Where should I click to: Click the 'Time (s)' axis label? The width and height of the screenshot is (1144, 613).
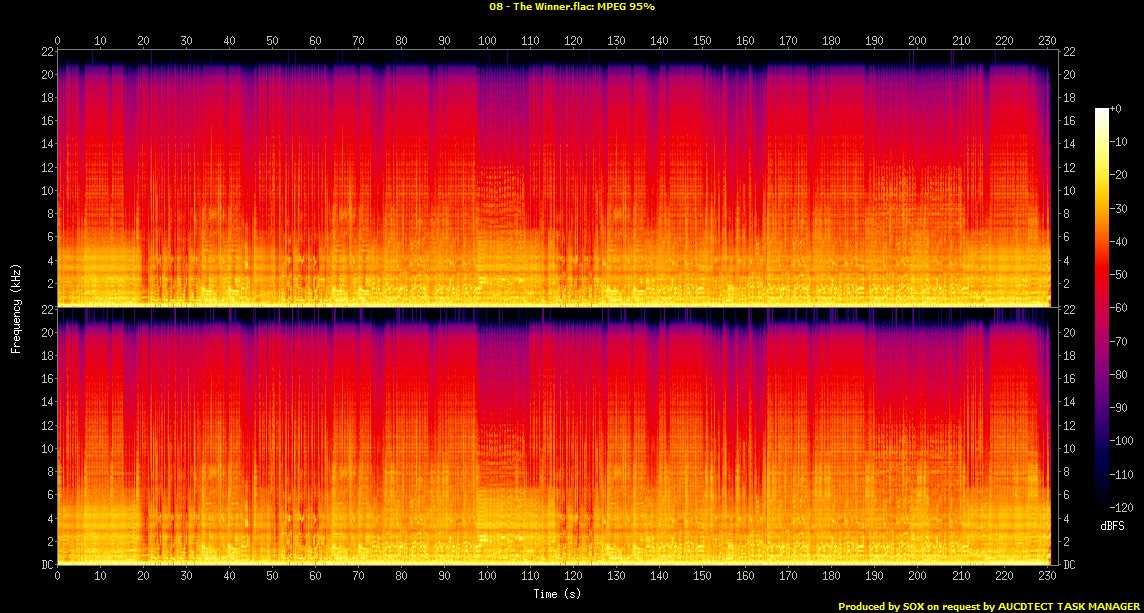555,594
